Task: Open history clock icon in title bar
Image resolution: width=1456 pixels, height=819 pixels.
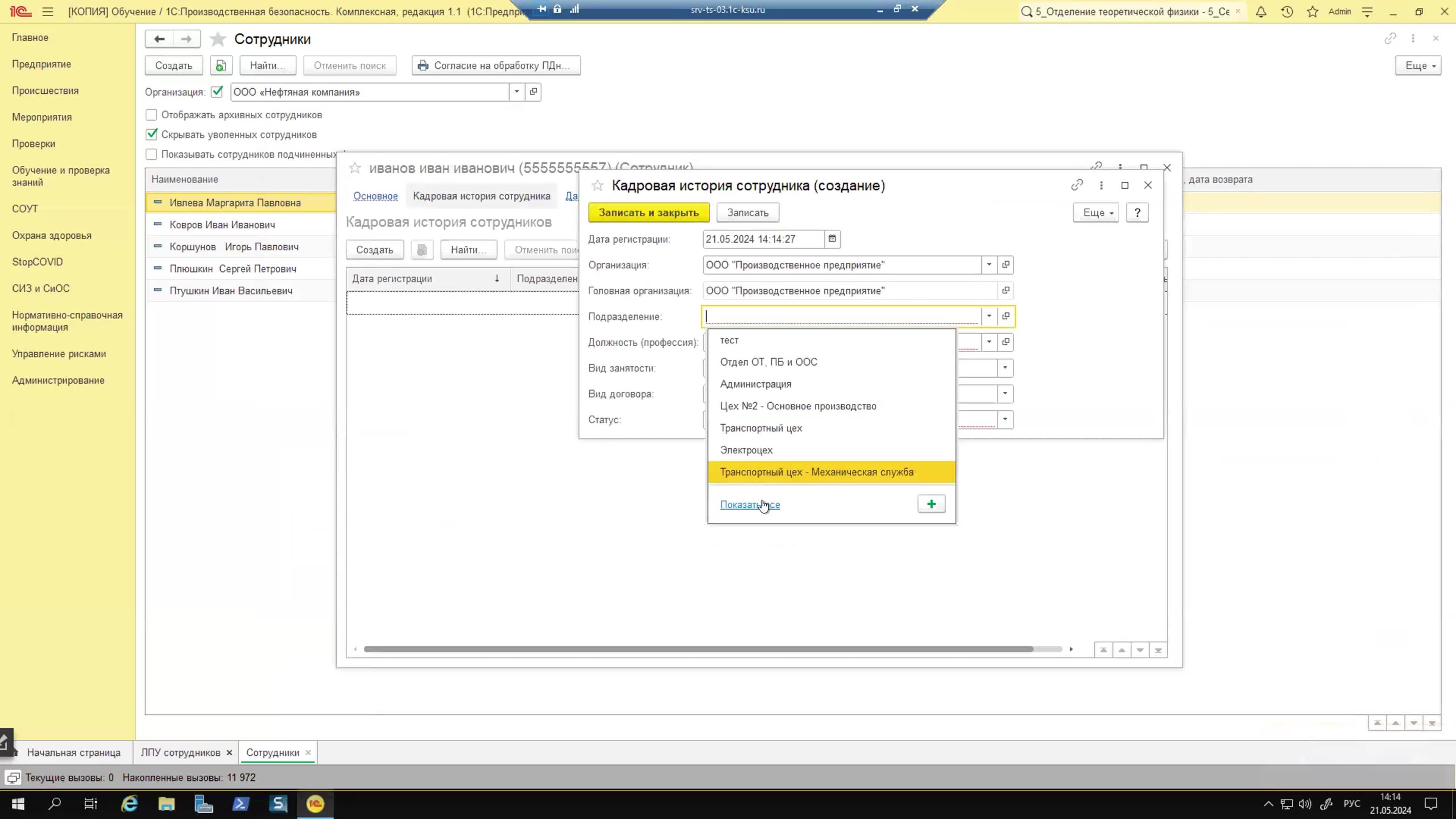Action: [x=1287, y=11]
